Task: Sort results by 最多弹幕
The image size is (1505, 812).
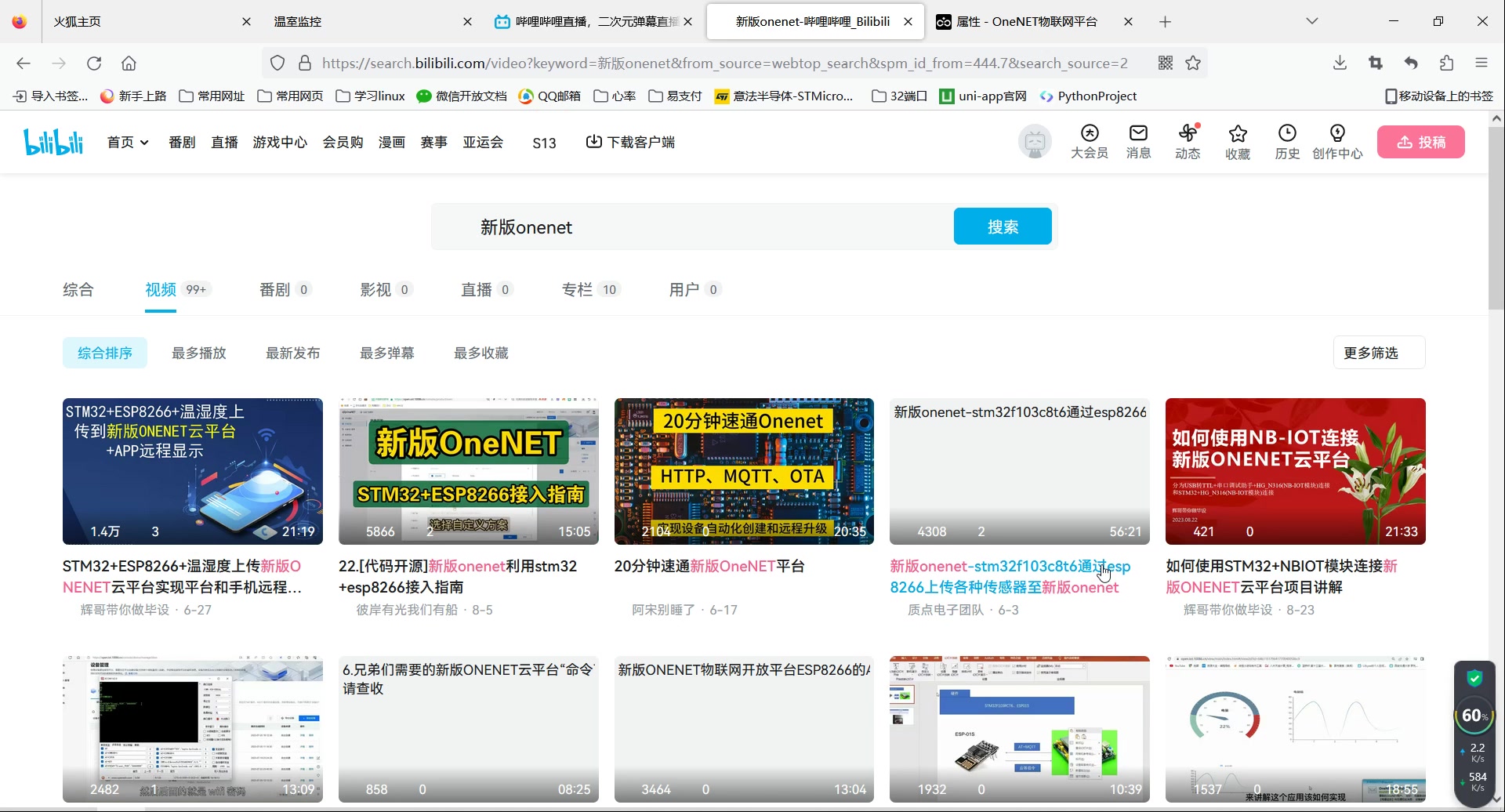Action: pyautogui.click(x=387, y=353)
